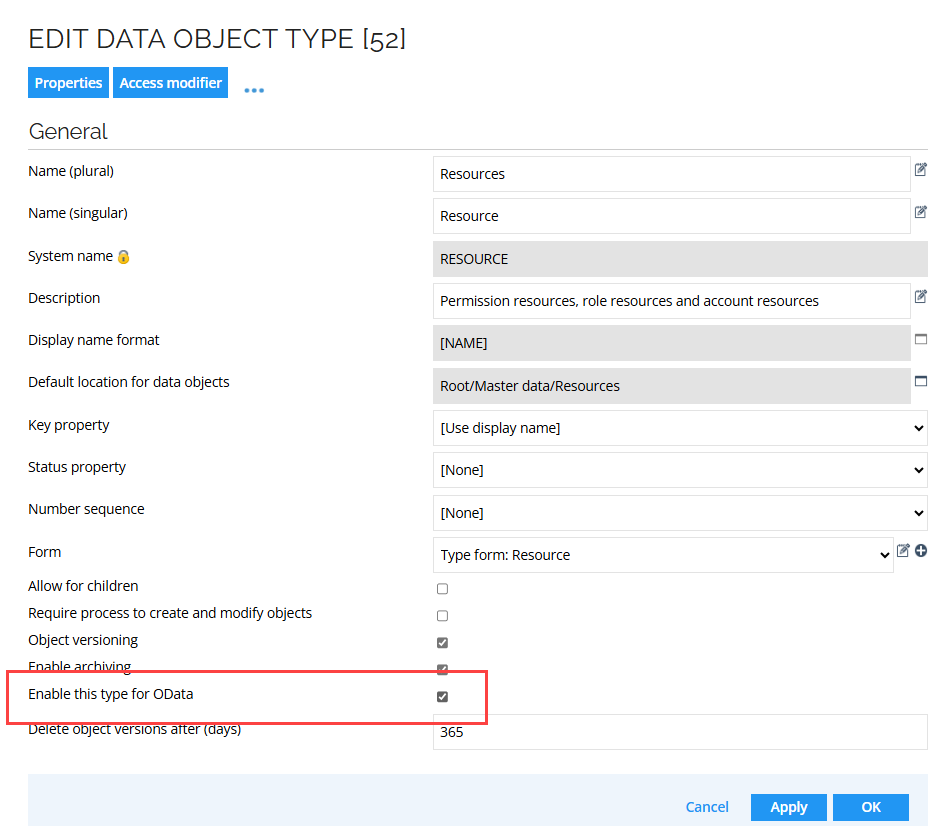Click the edit icon beside Name (plural)
Viewport: 952px width, 826px height.
[x=920, y=170]
